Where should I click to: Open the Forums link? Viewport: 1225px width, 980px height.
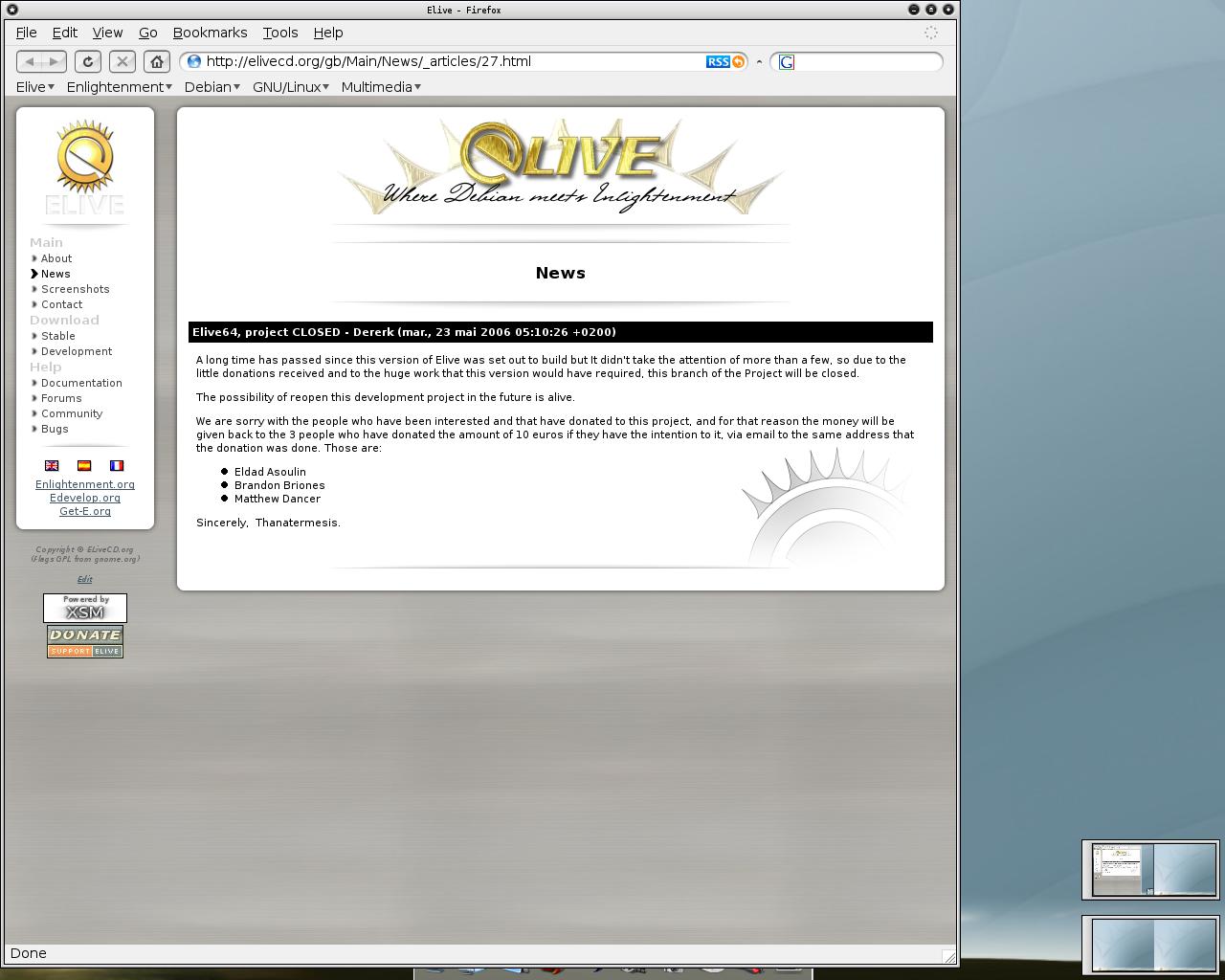coord(61,398)
